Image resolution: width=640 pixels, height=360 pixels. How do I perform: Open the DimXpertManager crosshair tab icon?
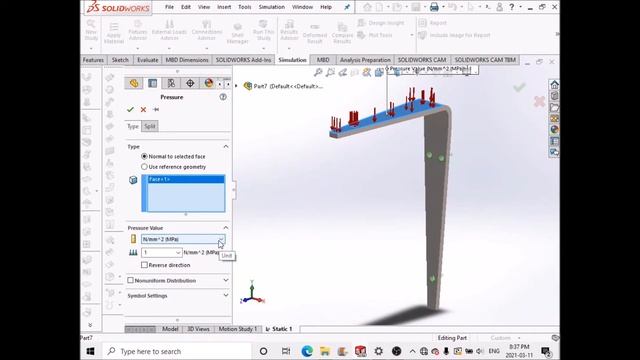click(x=190, y=83)
